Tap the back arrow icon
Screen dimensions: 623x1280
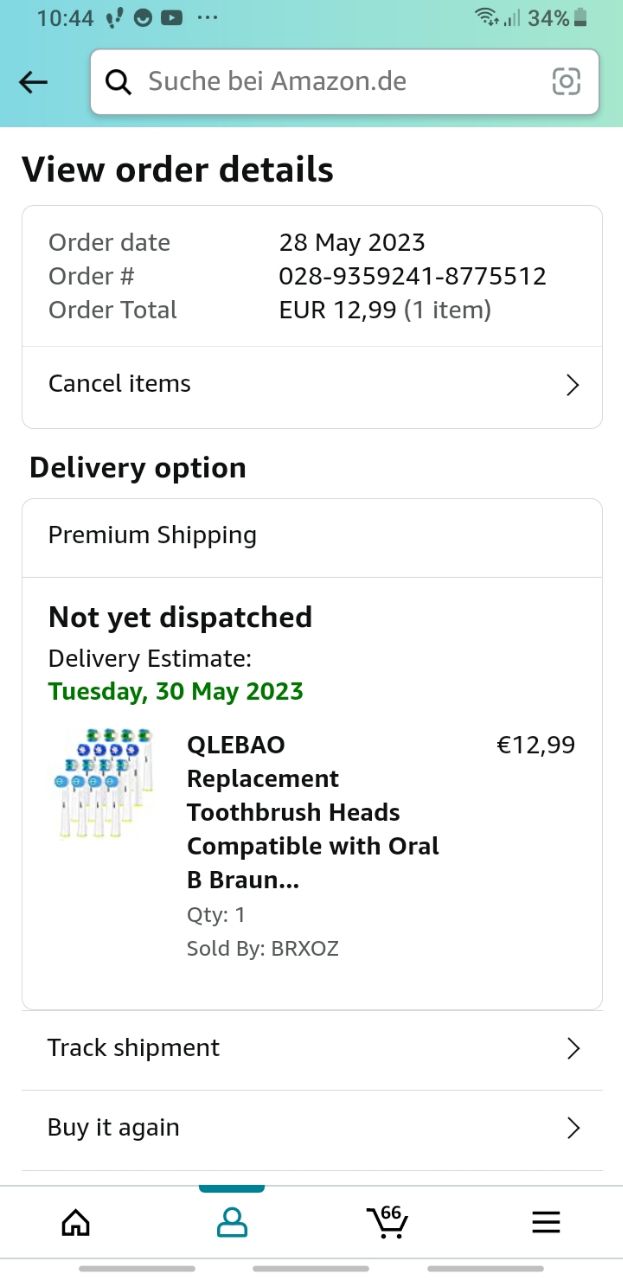[33, 82]
